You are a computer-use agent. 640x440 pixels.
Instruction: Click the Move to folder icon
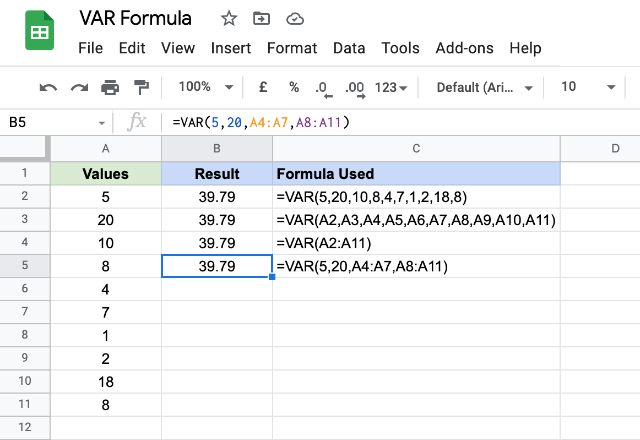point(261,19)
